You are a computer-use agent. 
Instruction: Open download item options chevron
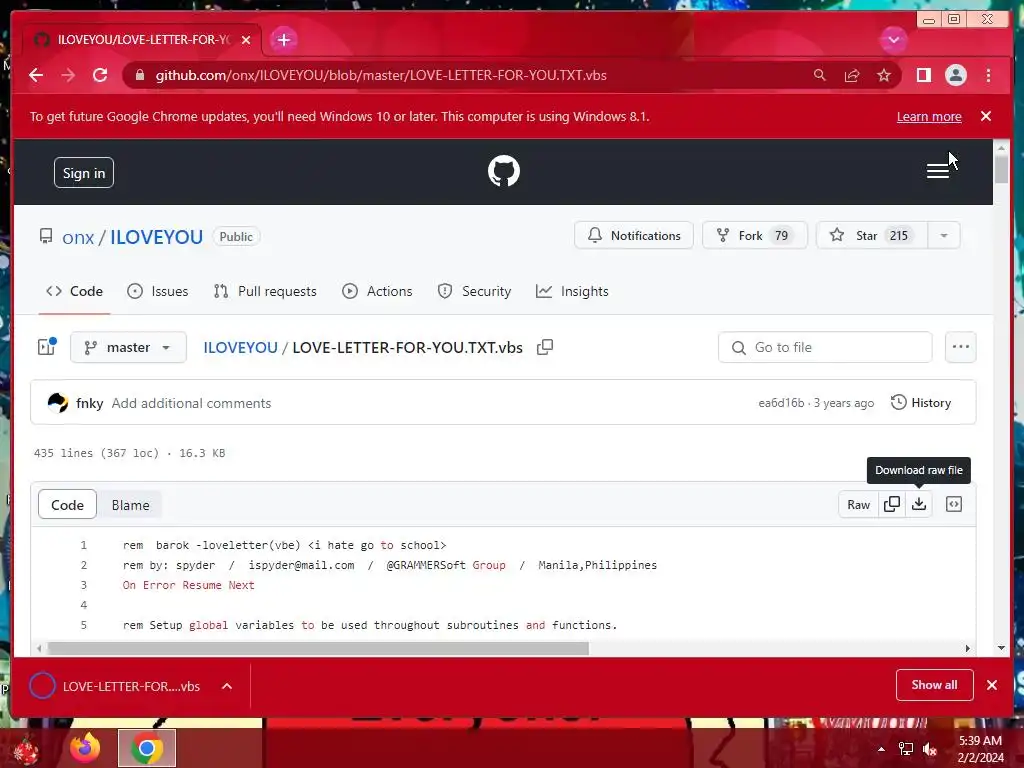coord(227,686)
